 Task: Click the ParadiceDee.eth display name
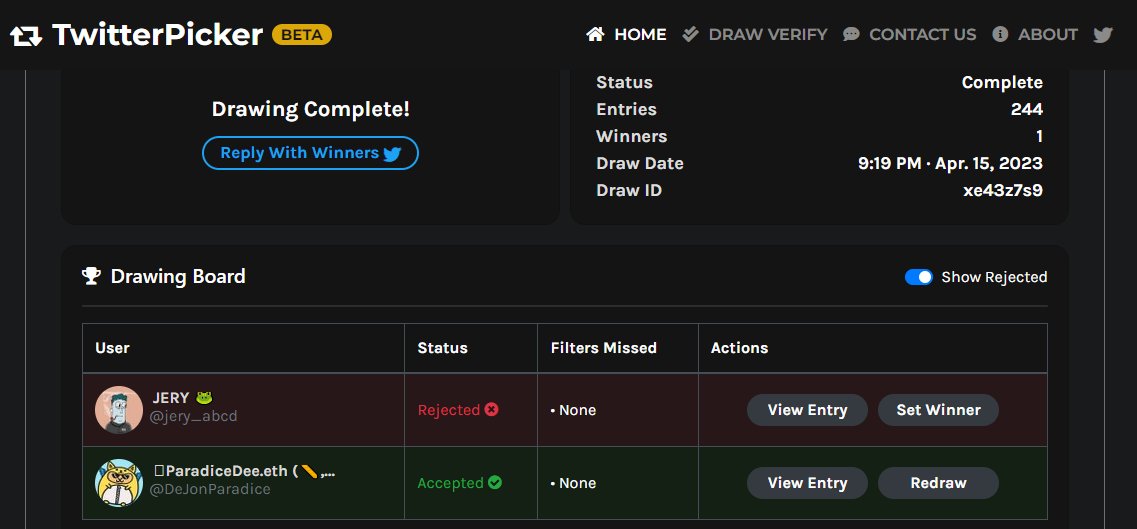(x=244, y=471)
